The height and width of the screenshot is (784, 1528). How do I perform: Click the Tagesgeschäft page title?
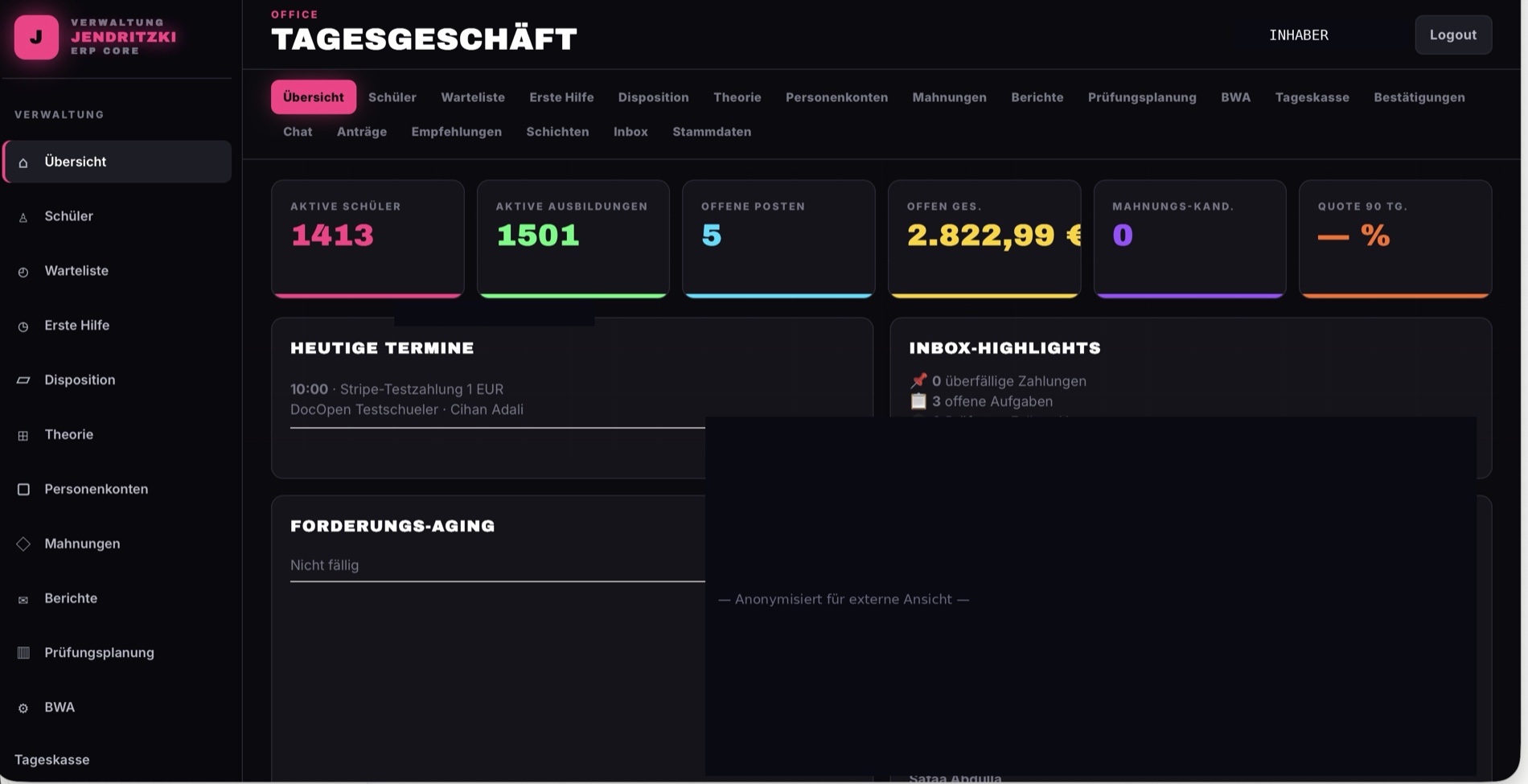(424, 39)
